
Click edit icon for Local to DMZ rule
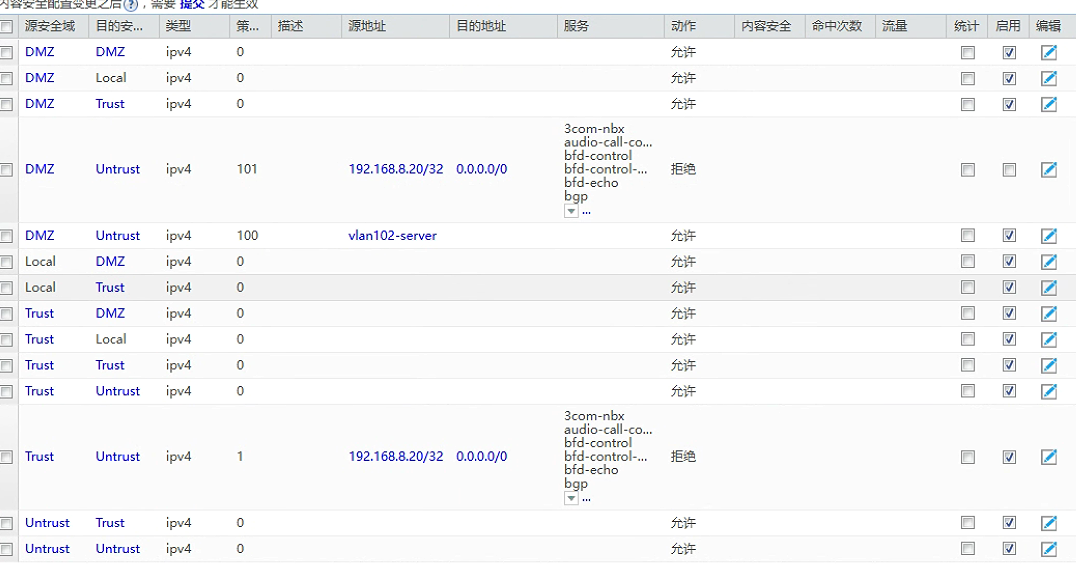[1048, 262]
